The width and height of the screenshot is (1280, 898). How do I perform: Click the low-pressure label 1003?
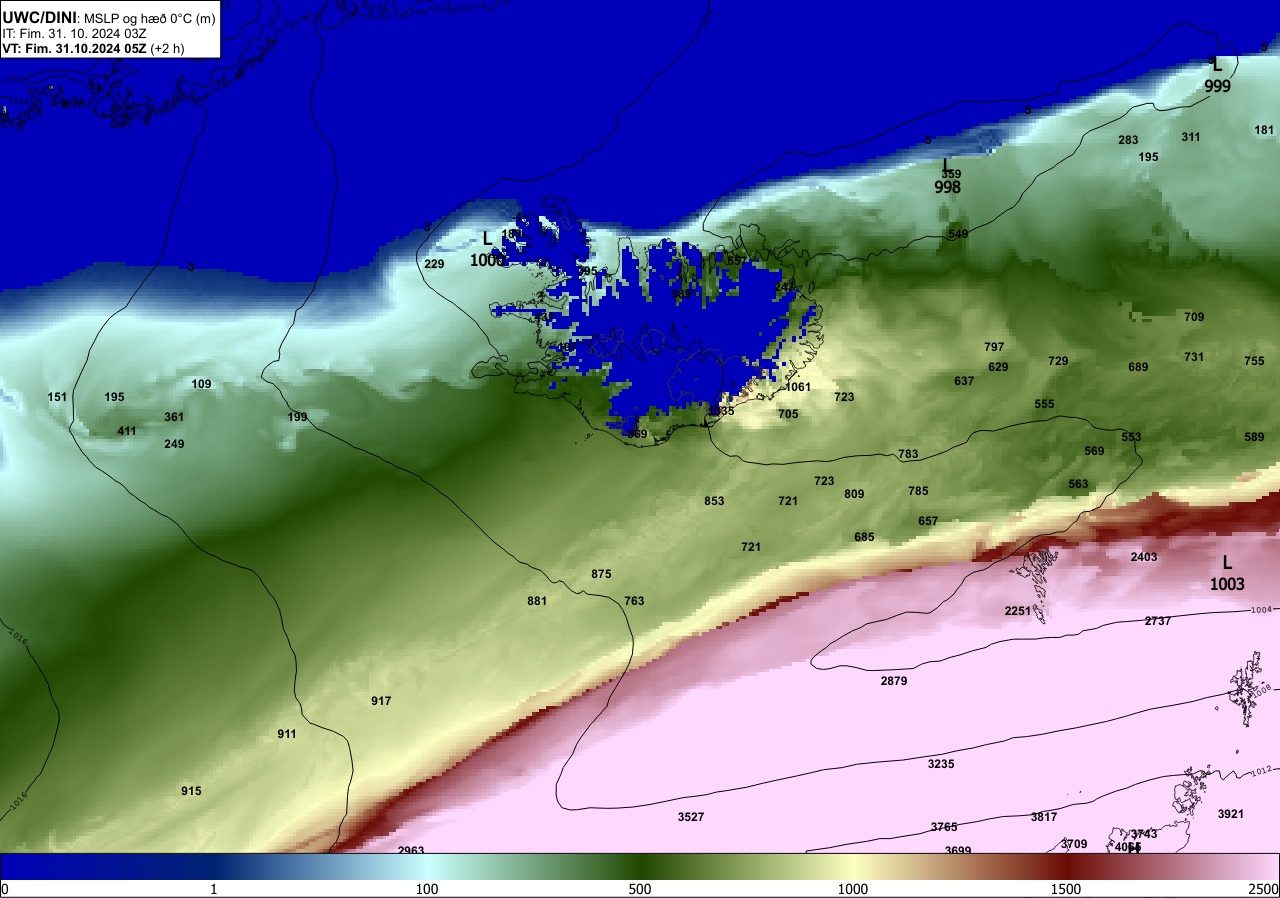(1227, 584)
